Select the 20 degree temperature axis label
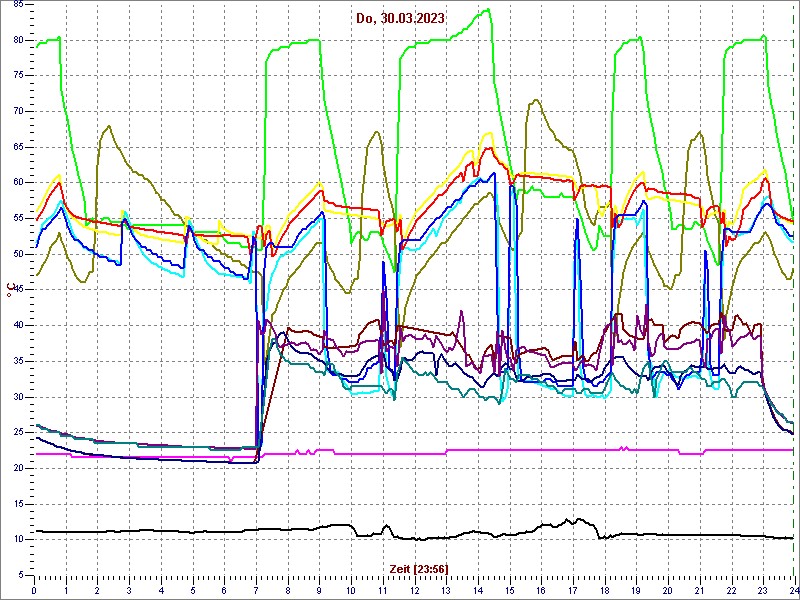Viewport: 800px width, 600px height. (x=18, y=468)
